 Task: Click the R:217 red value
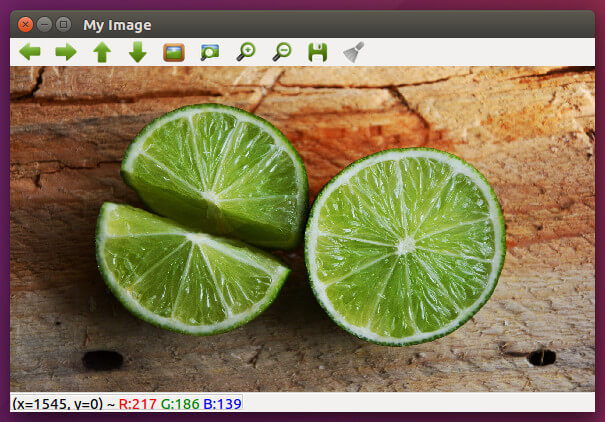pyautogui.click(x=137, y=404)
